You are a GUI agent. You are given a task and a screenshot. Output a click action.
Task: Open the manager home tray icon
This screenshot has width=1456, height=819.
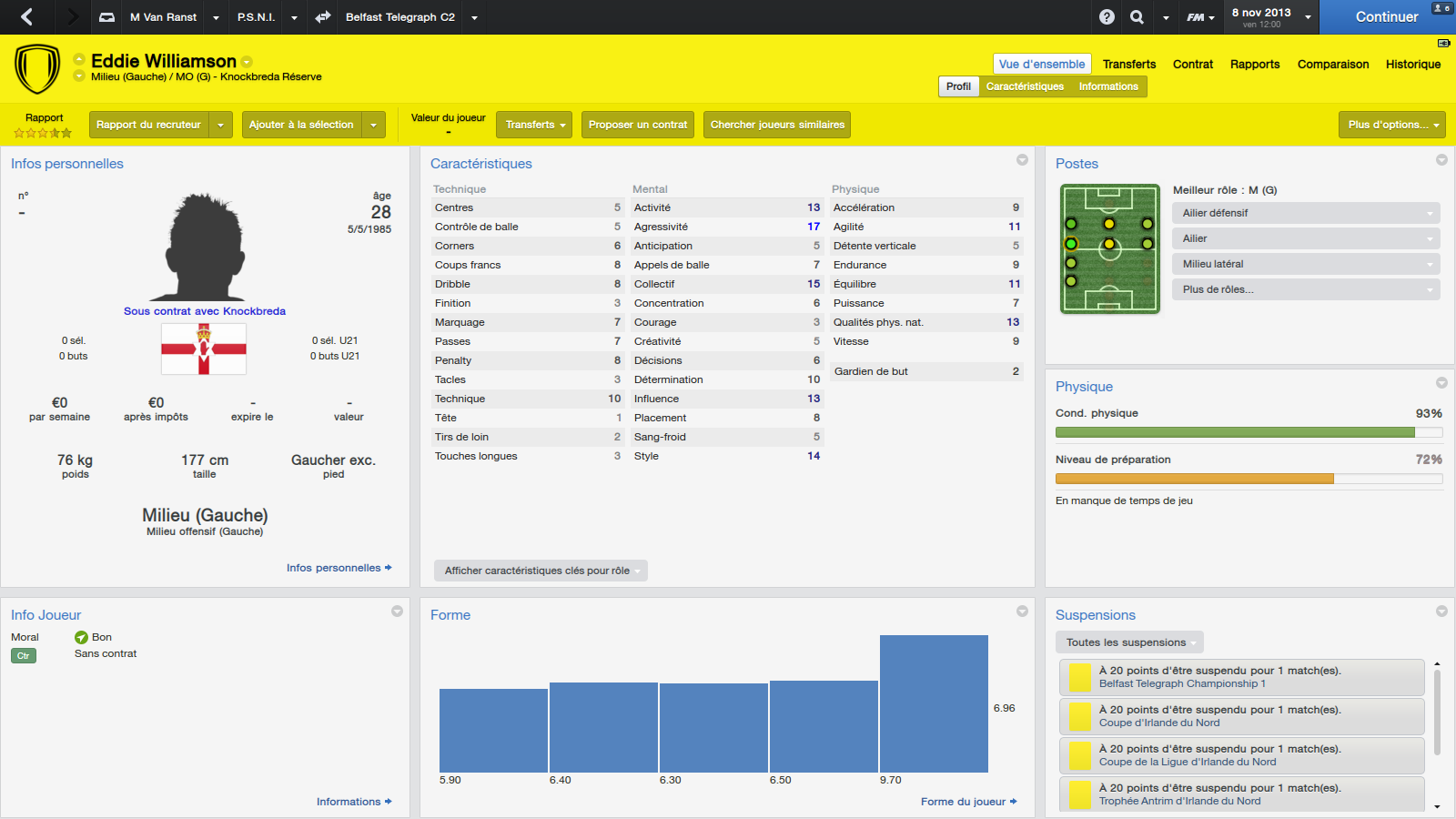tap(106, 16)
